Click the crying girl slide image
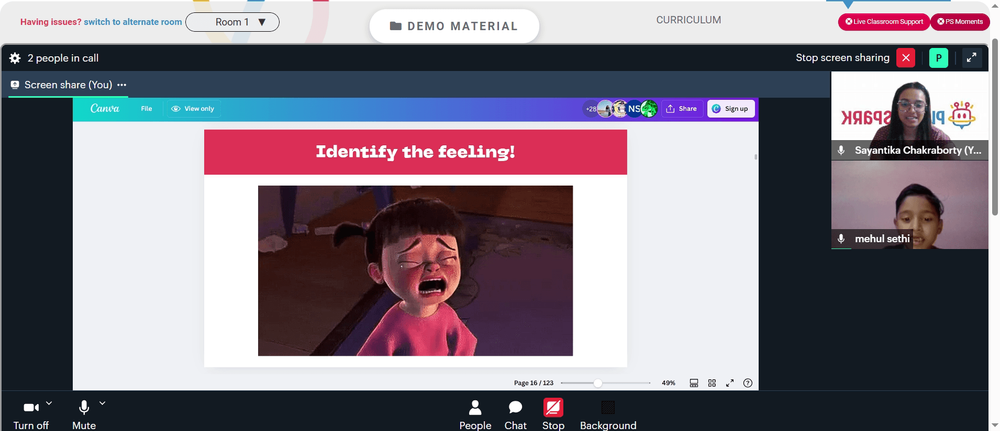Screen dimensions: 1000x431 [x=415, y=270]
